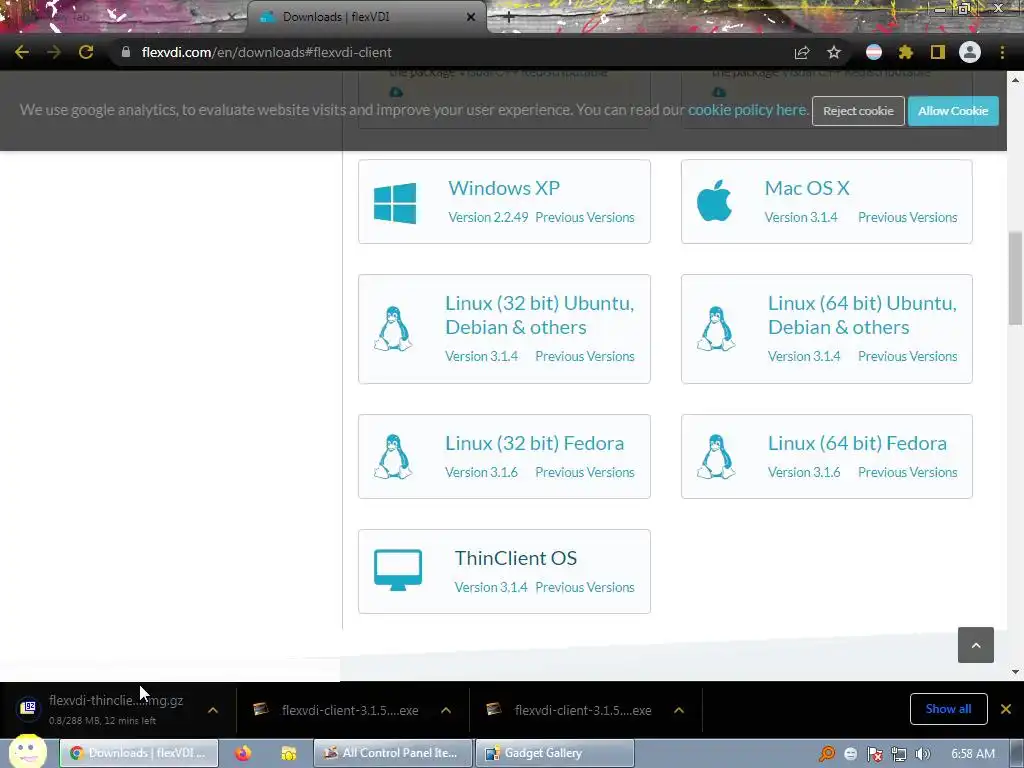Image resolution: width=1024 pixels, height=768 pixels.
Task: Click the scrollbar down arrow
Action: [1015, 671]
